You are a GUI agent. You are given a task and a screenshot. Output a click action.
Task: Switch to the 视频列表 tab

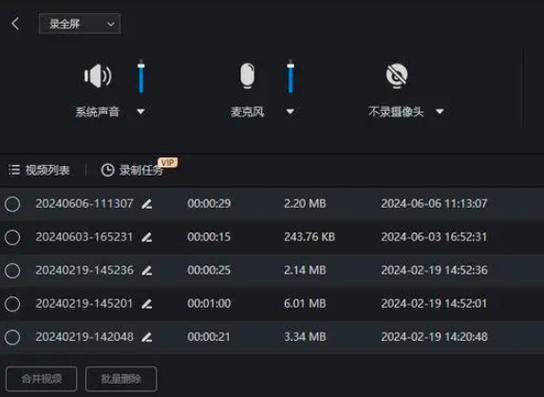coord(39,170)
